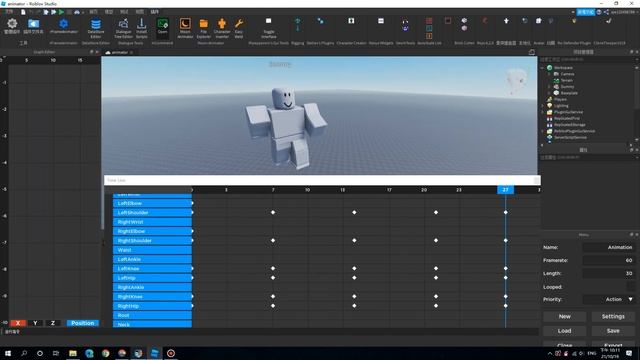Select Camera in the Explorer tree
This screenshot has width=640, height=360.
[567, 74]
